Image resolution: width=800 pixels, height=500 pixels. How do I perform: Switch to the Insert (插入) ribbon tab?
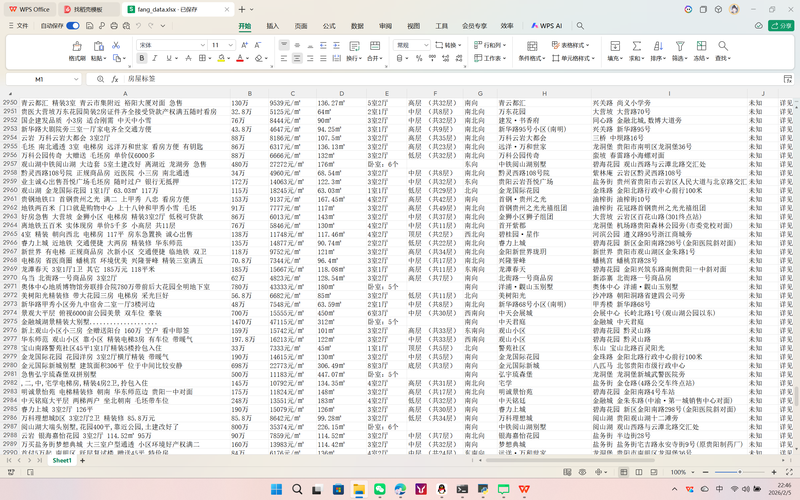273,25
